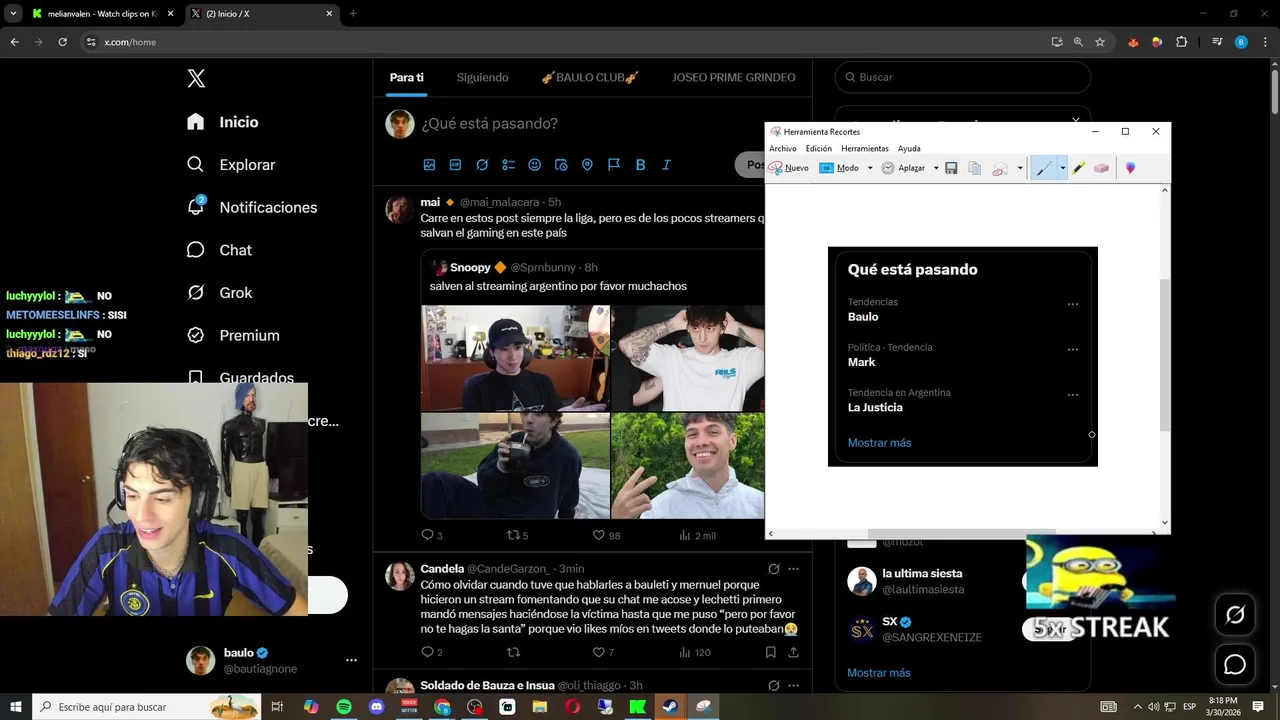The height and width of the screenshot is (720, 1280).
Task: Share Candela's post
Action: click(x=794, y=652)
